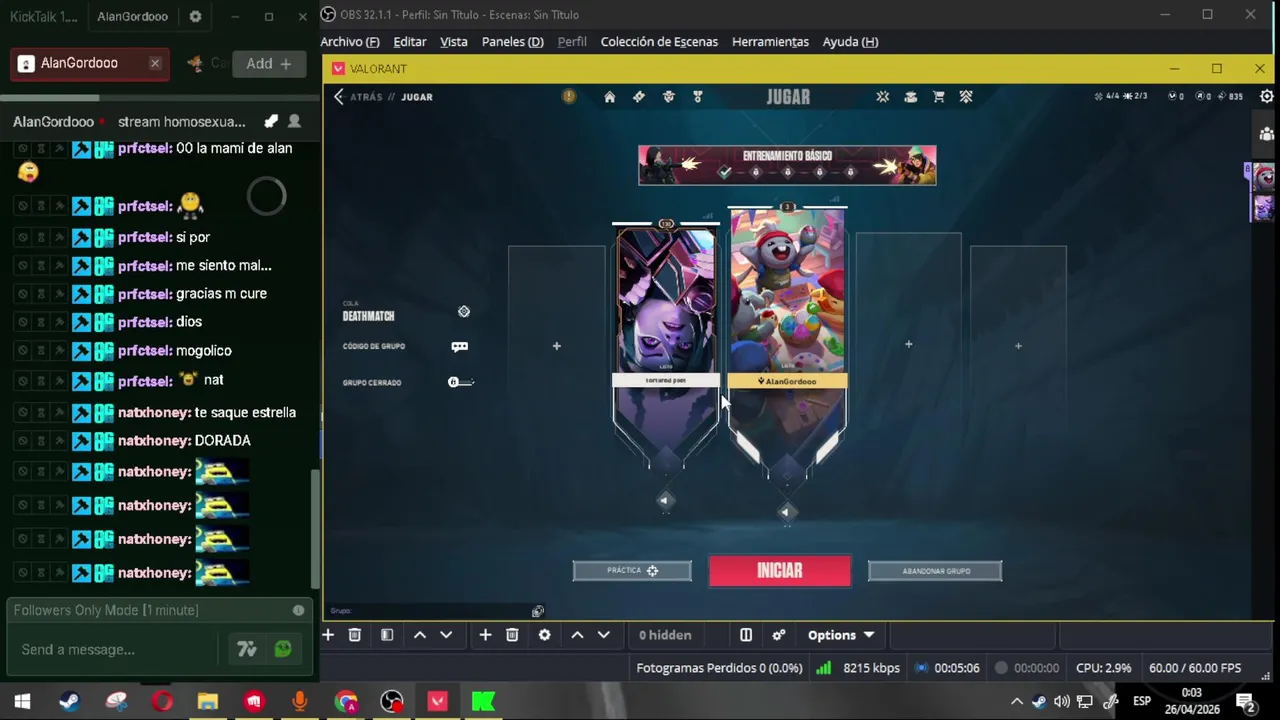Move OBS scene up arrow
The height and width of the screenshot is (720, 1280).
420,635
